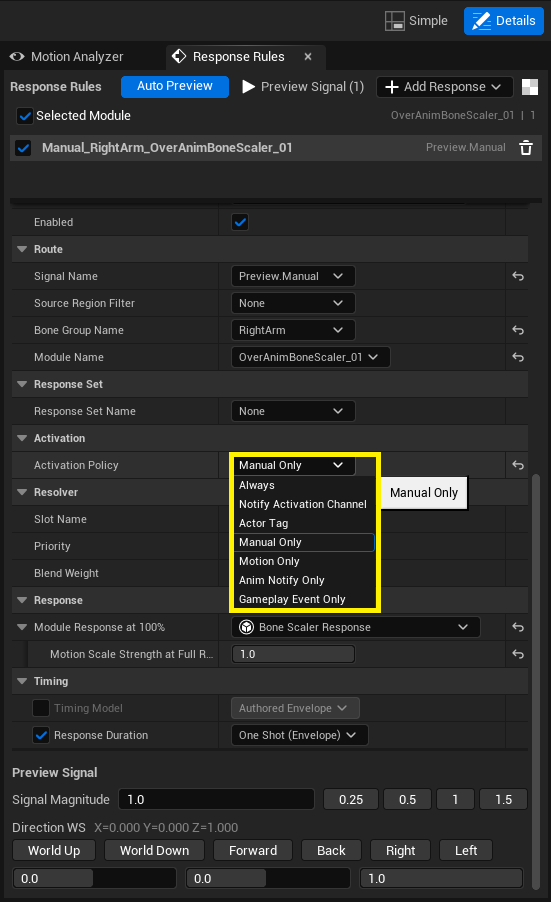551x907 pixels.
Task: Switch to Simple view mode
Action: [416, 21]
